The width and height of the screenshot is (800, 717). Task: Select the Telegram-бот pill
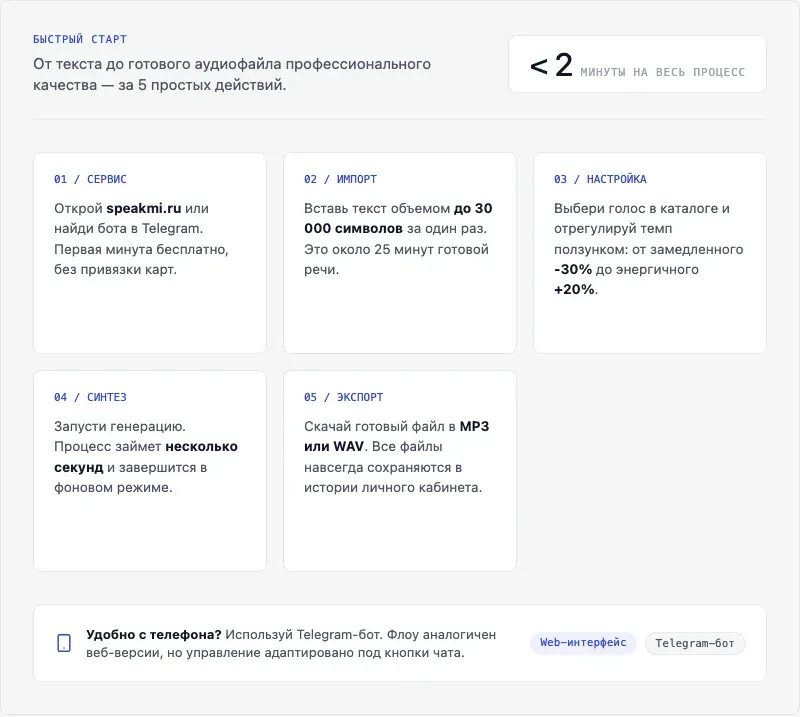695,643
